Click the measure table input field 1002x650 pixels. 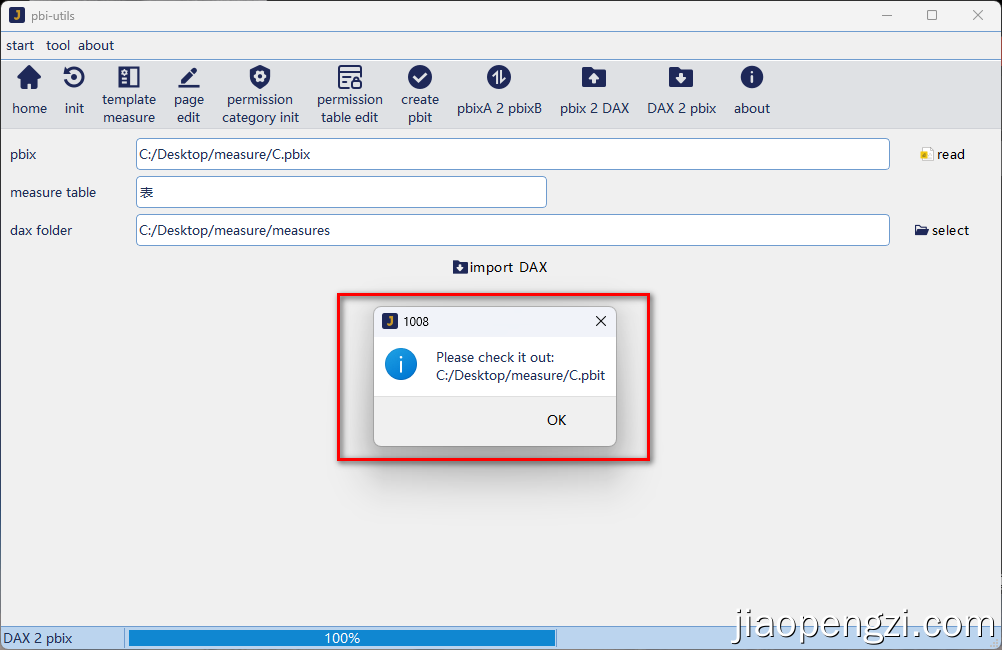341,192
